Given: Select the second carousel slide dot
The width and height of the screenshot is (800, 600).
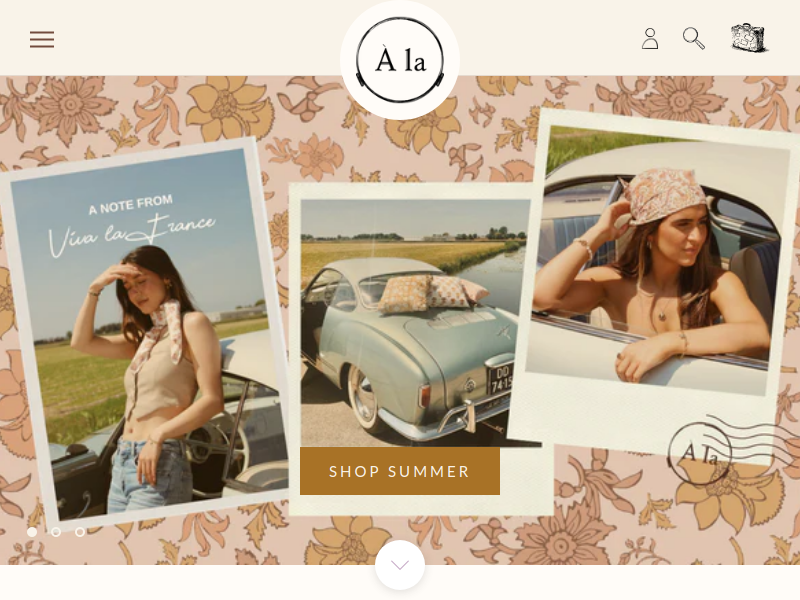Looking at the screenshot, I should pyautogui.click(x=56, y=532).
